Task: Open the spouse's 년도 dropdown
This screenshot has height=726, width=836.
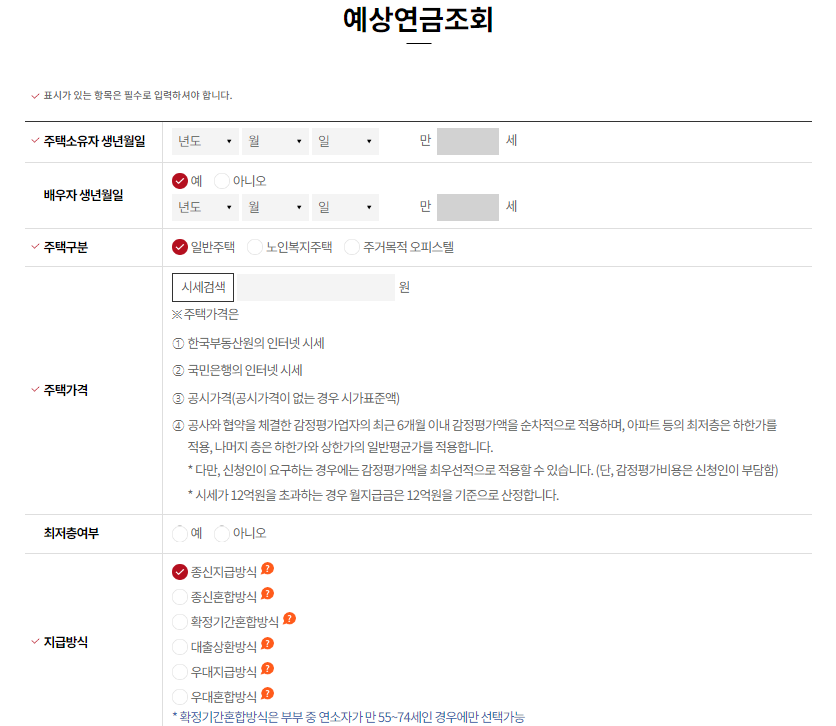Action: pyautogui.click(x=203, y=207)
